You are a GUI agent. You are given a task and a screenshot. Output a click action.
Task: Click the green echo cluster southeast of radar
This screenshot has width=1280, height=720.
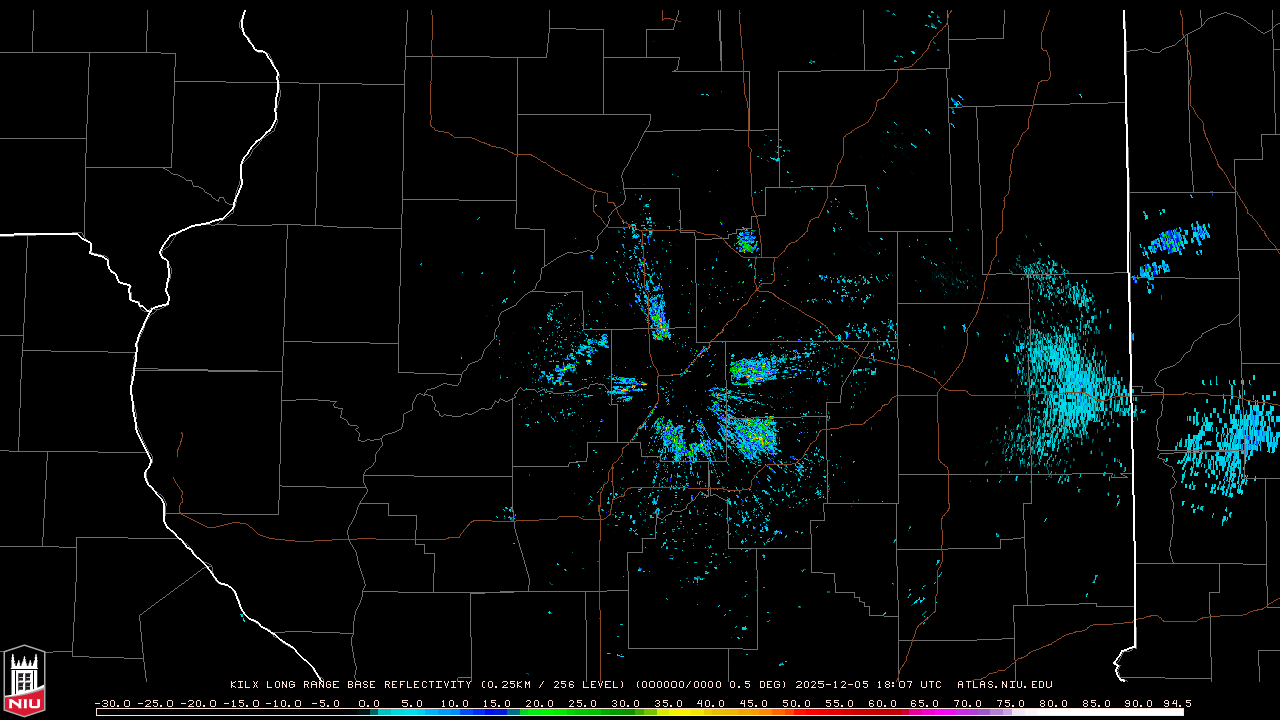pyautogui.click(x=750, y=433)
